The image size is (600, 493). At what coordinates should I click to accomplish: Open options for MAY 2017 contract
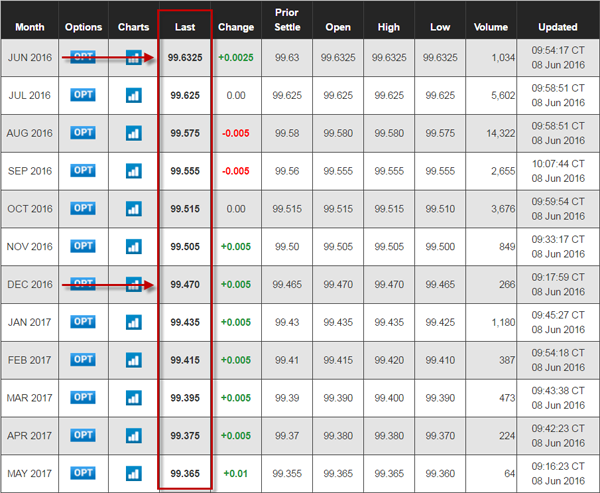click(83, 473)
